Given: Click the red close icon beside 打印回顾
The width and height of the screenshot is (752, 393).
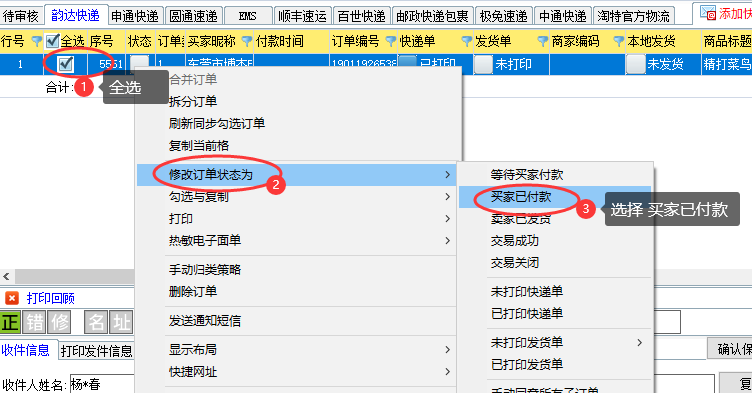Looking at the screenshot, I should pos(12,298).
